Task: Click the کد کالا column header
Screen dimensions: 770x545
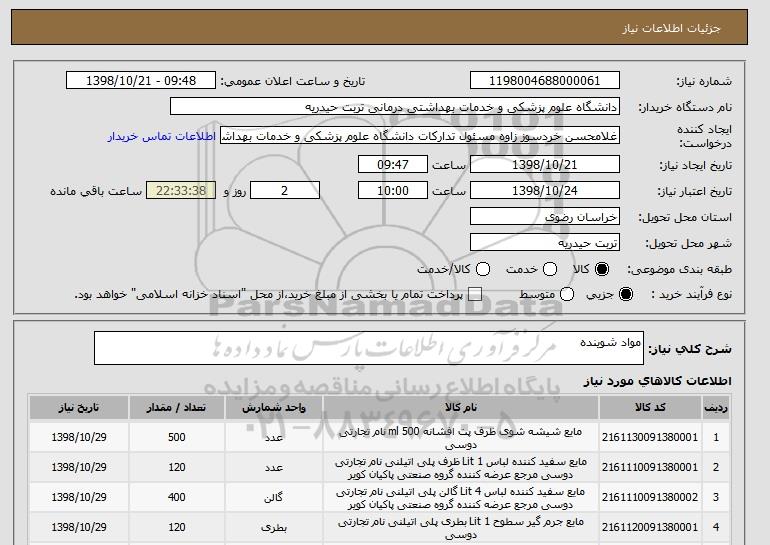Action: pos(650,408)
